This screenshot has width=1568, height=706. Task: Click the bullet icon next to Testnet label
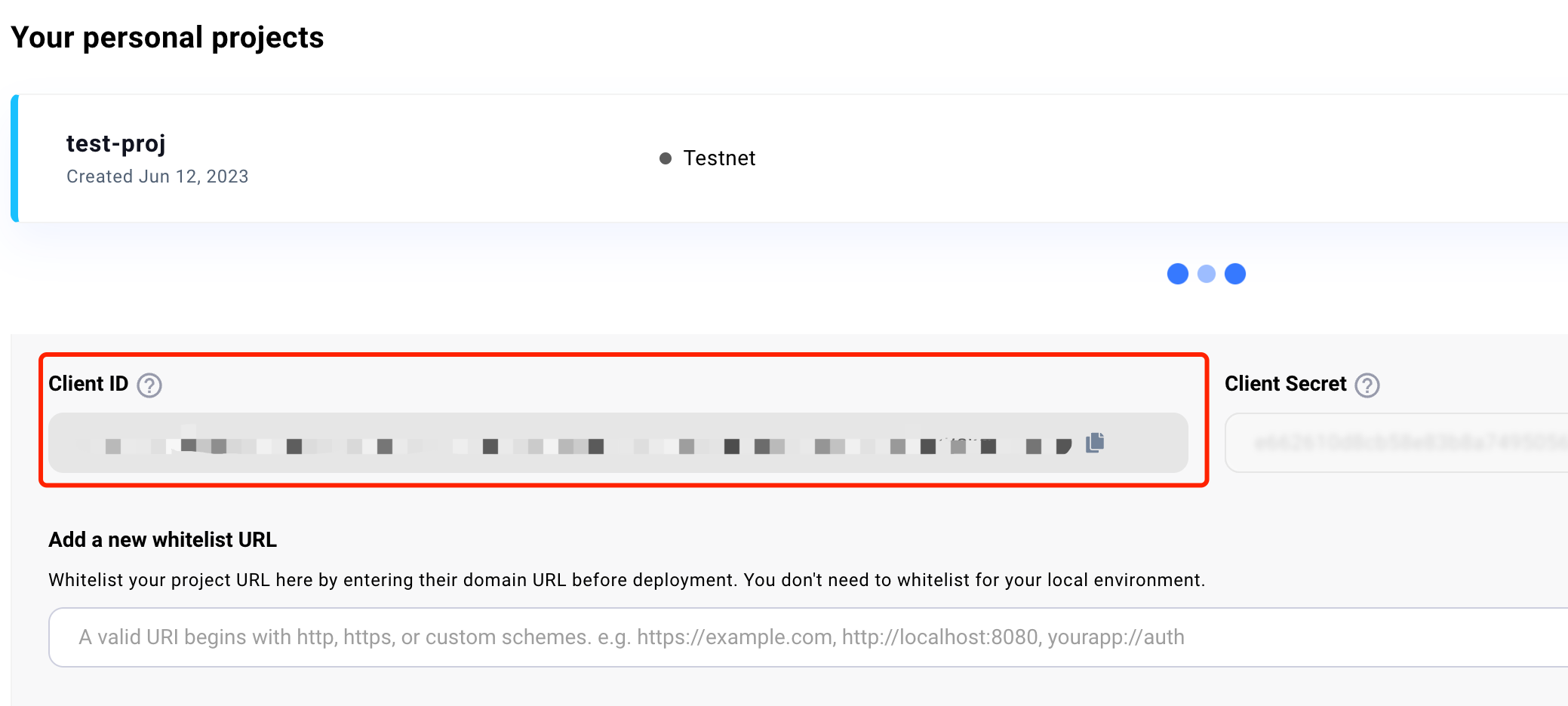click(x=665, y=158)
